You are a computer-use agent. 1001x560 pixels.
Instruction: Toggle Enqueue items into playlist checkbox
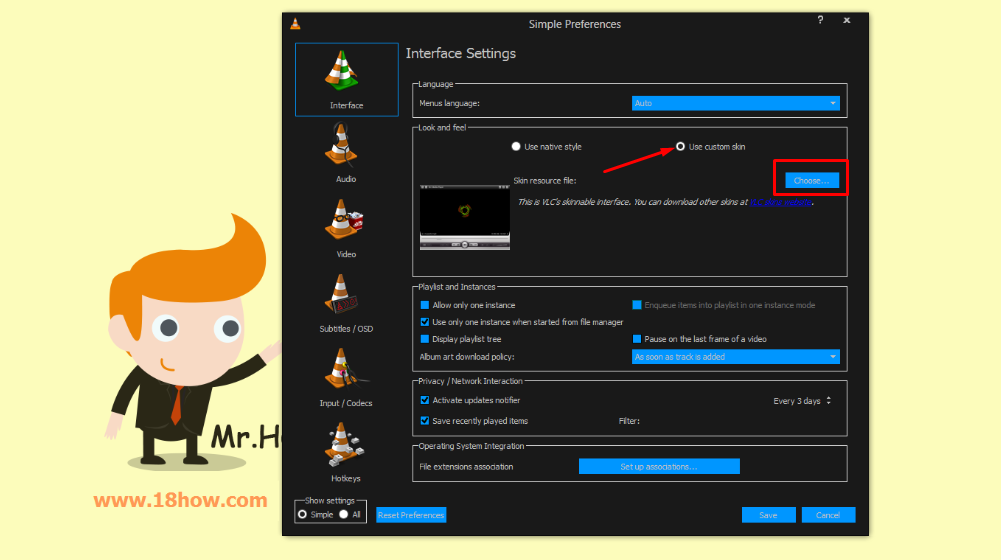[636, 305]
